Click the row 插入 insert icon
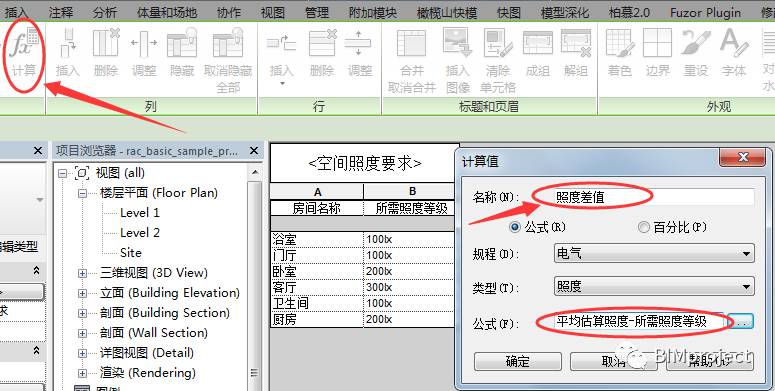Screen dimensions: 775x391 [x=281, y=43]
